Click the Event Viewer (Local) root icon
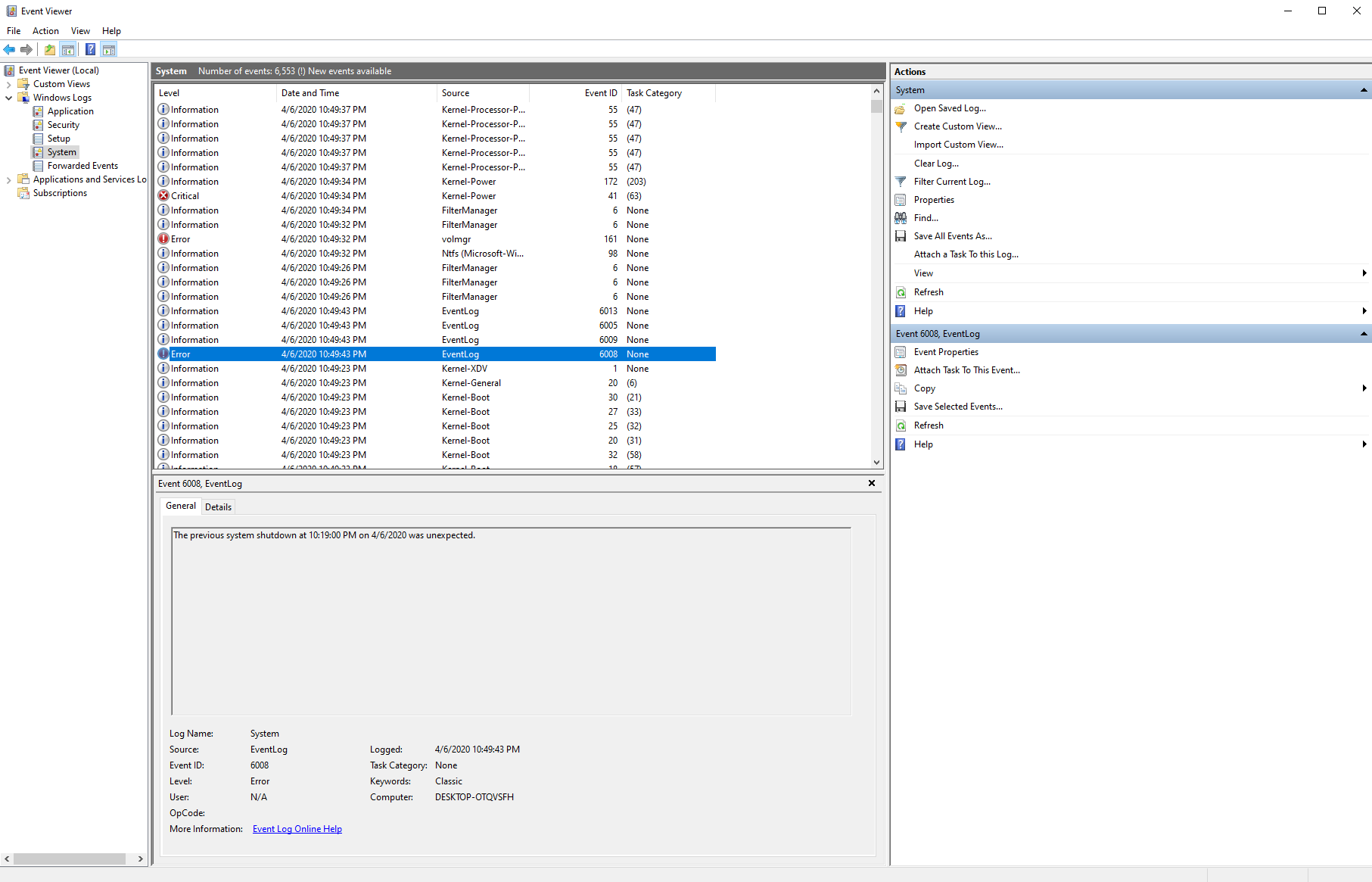1372x882 pixels. coord(10,70)
